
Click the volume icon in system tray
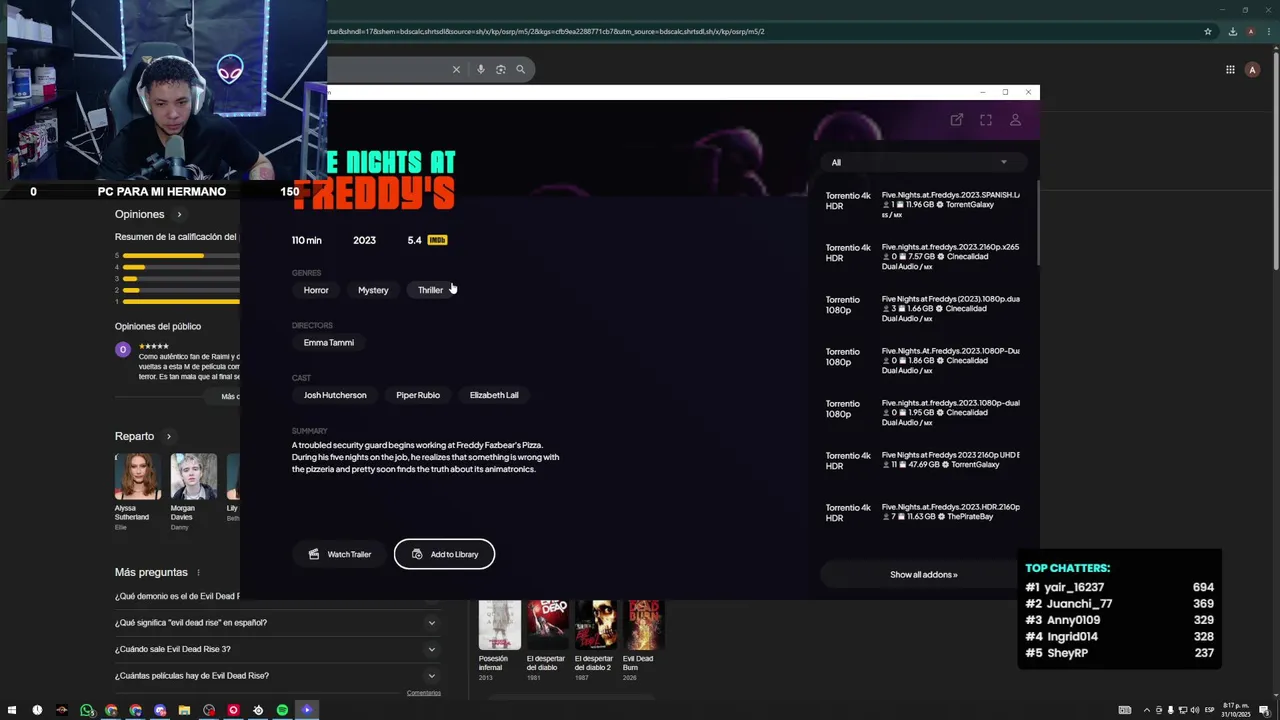click(x=1195, y=710)
